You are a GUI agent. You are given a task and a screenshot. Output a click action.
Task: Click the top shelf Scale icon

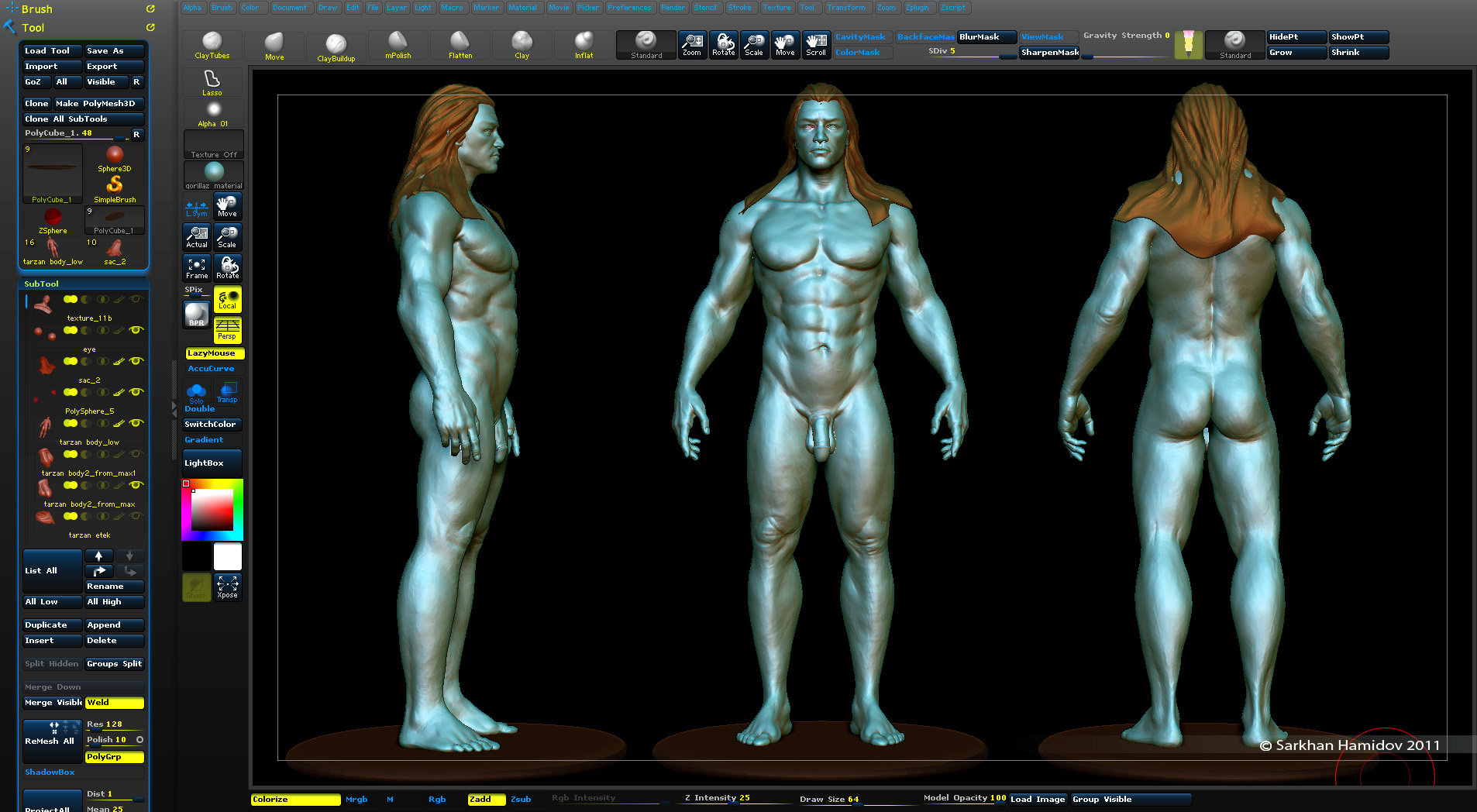[754, 45]
